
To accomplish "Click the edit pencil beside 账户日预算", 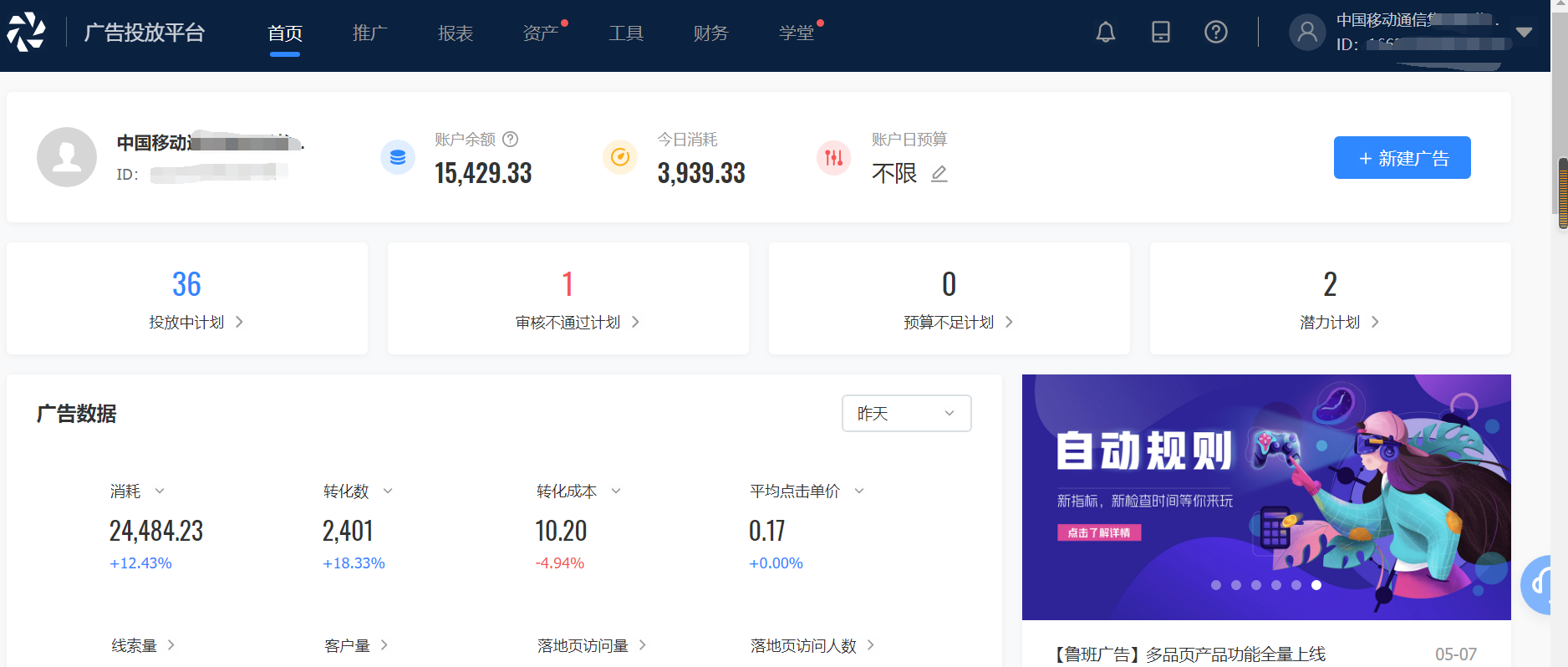I will pyautogui.click(x=939, y=174).
